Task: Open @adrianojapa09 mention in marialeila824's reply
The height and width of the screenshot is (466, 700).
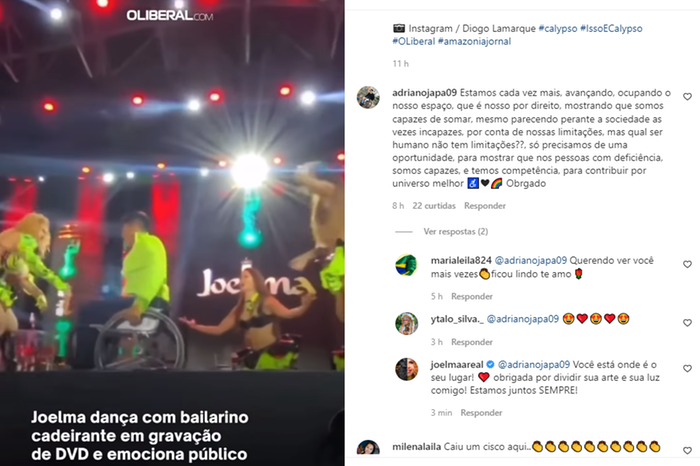Action: (531, 261)
